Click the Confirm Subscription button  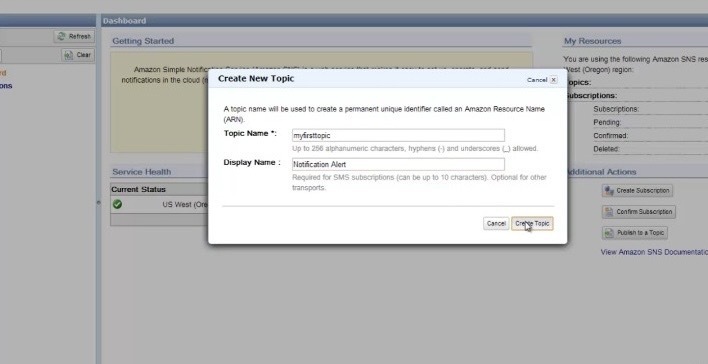tap(638, 212)
